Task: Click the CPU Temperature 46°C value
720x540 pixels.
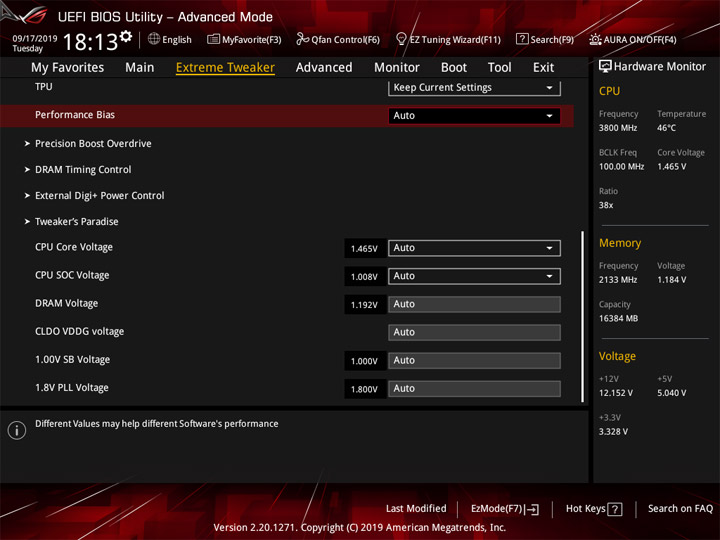Action: [x=666, y=128]
